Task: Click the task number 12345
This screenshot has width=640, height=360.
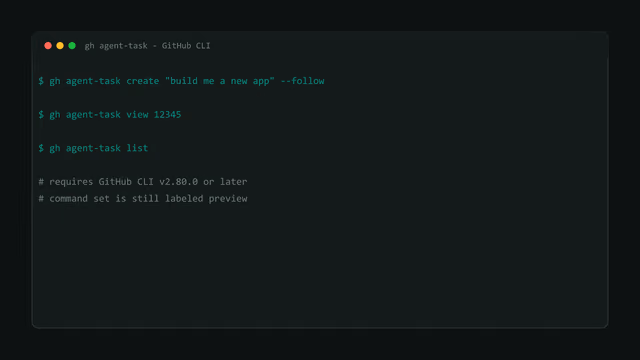Action: (x=167, y=115)
